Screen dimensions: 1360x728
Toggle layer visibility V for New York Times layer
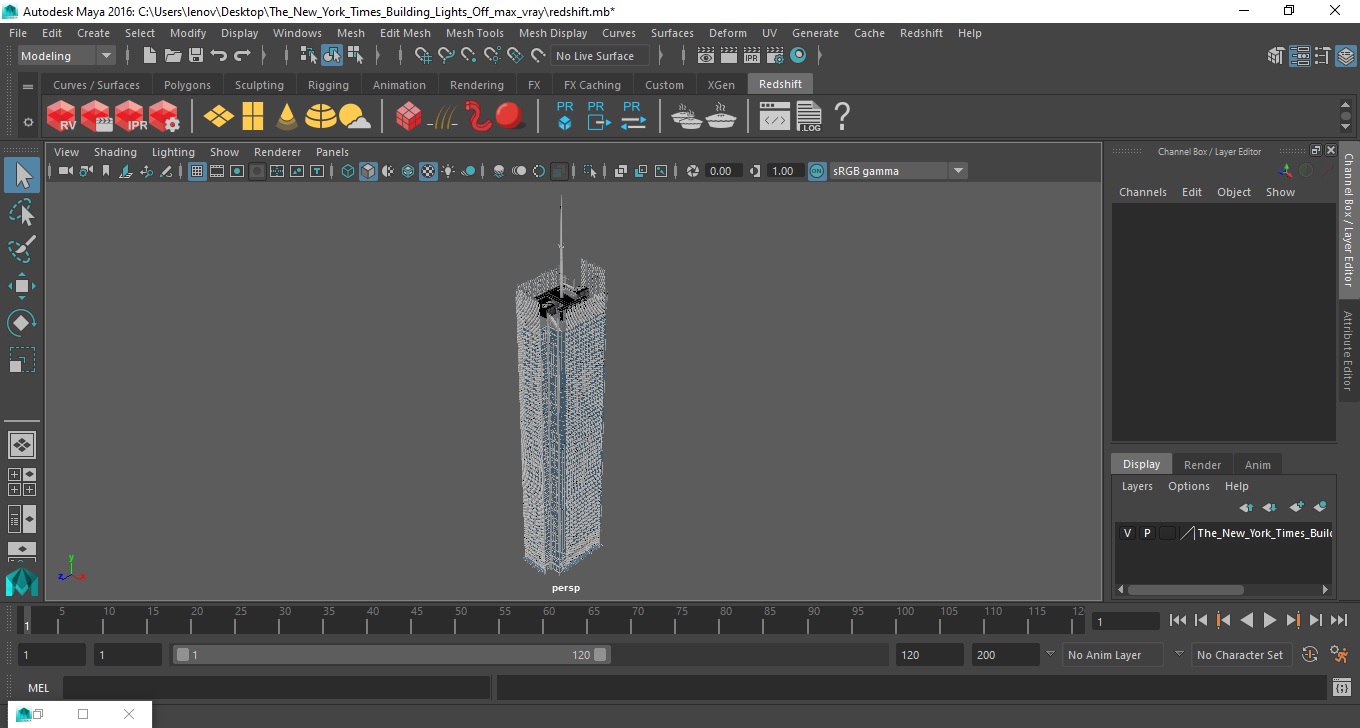pyautogui.click(x=1127, y=533)
